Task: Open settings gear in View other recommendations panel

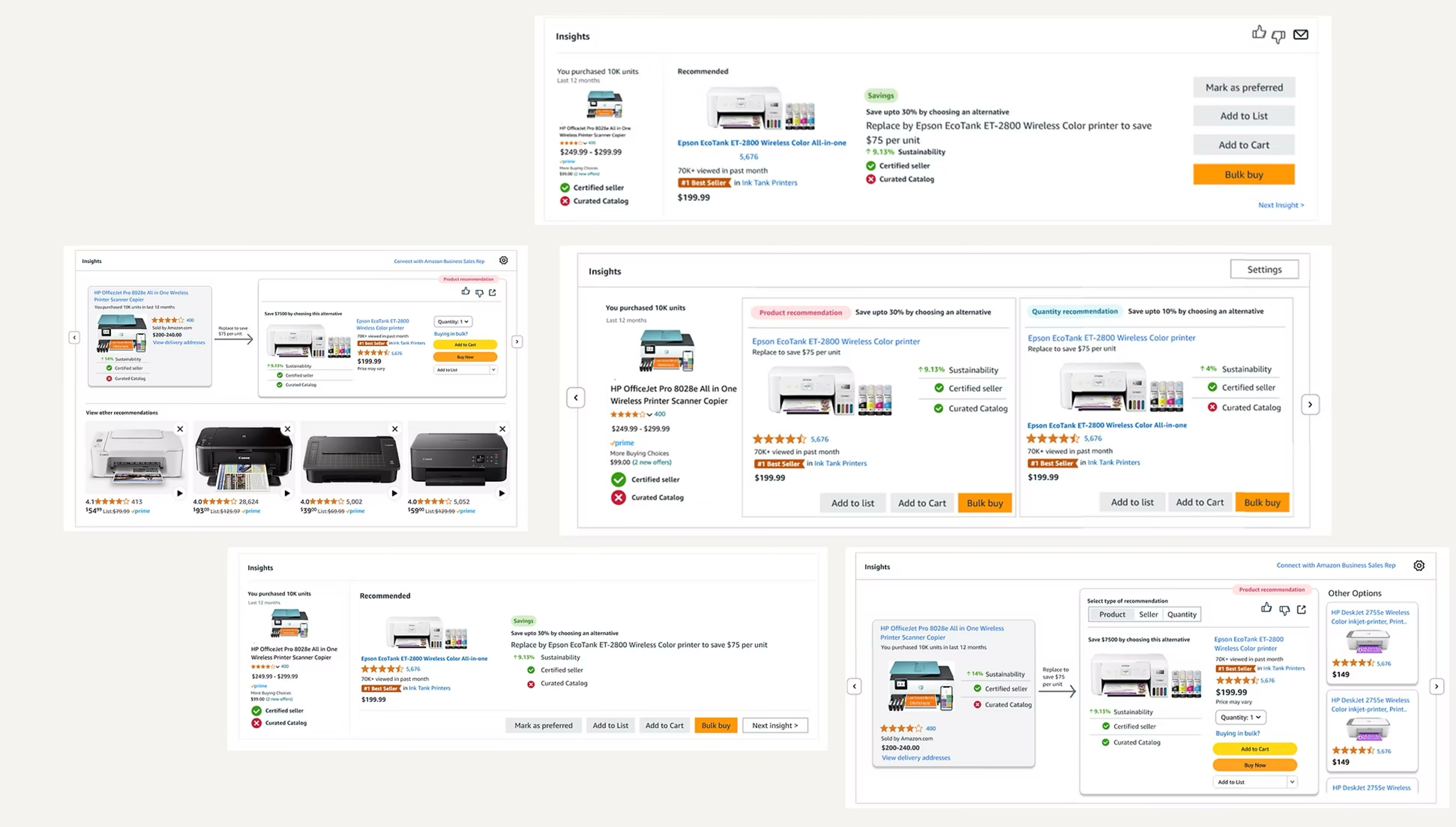Action: [x=503, y=260]
